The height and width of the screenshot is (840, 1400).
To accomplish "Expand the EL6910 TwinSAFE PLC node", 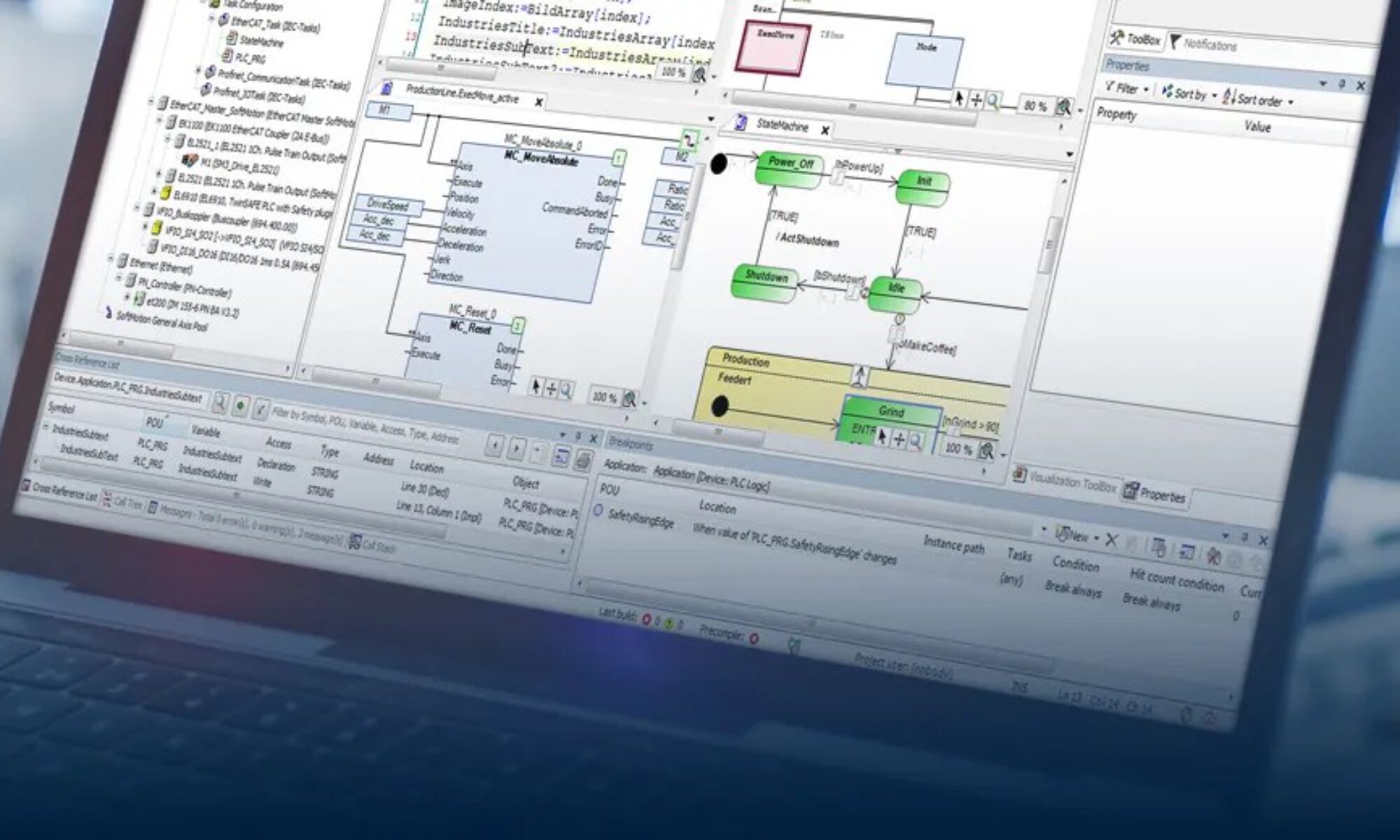I will pyautogui.click(x=155, y=190).
